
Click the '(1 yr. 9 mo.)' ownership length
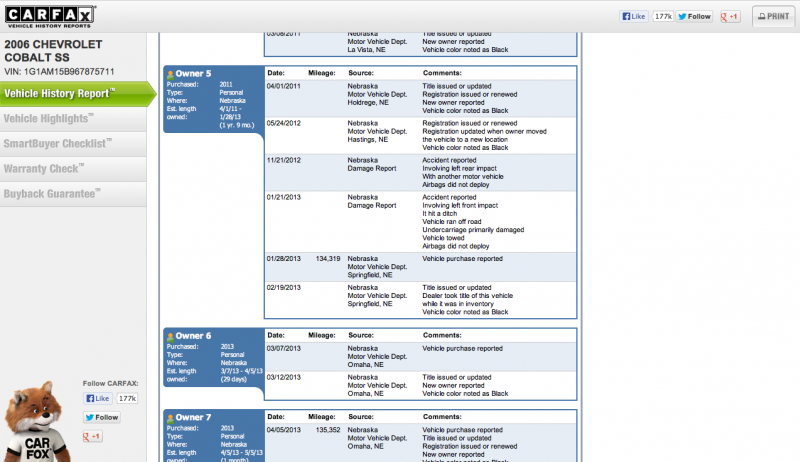(237, 125)
